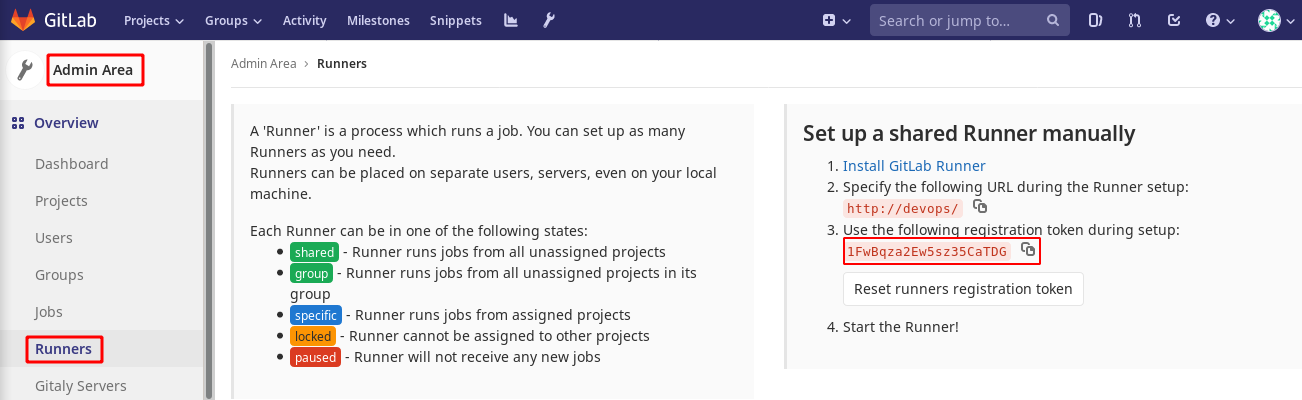Go to Dashboard in sidebar
Image resolution: width=1302 pixels, height=400 pixels.
coord(71,164)
